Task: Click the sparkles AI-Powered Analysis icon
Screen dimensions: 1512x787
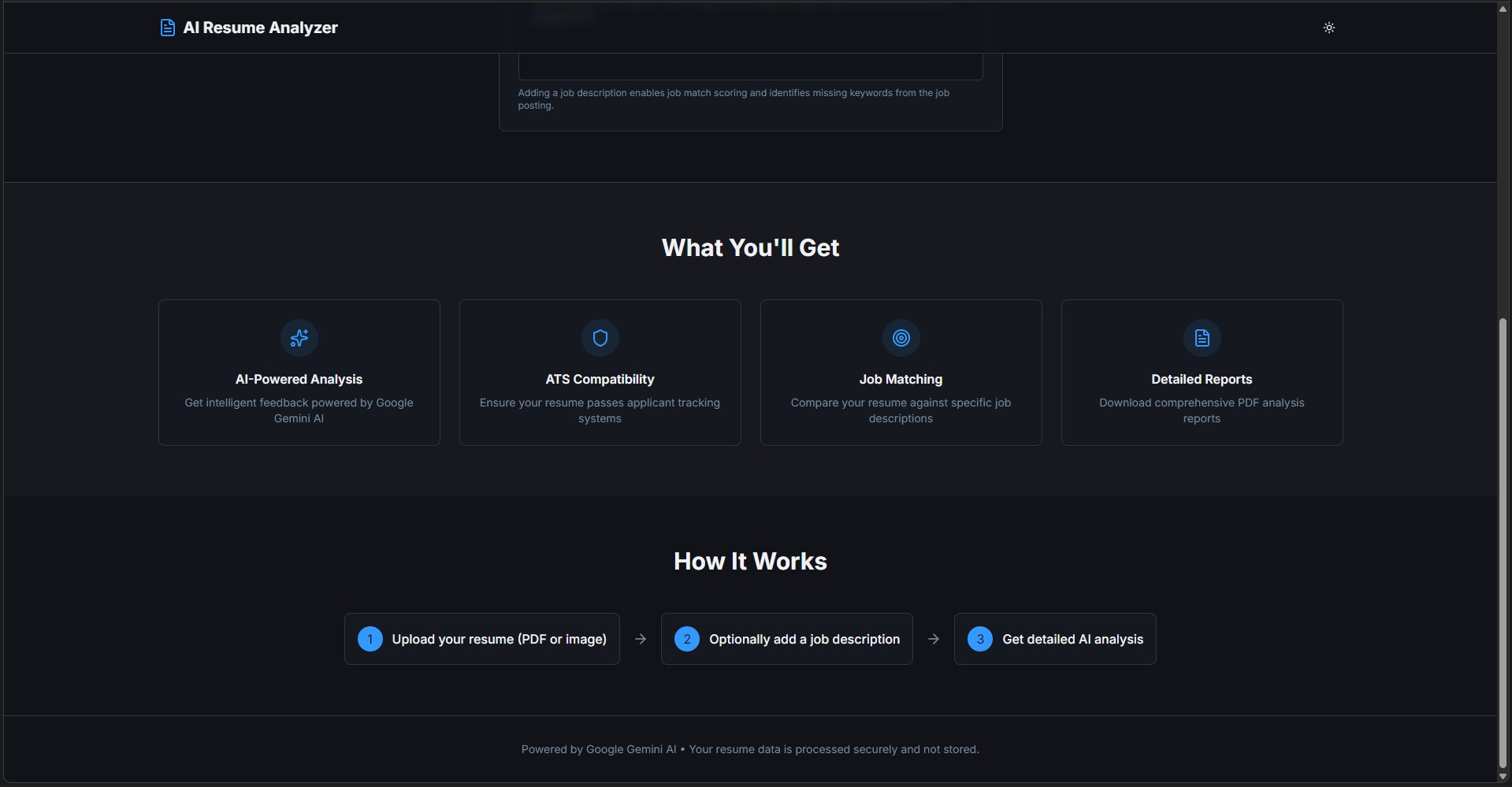Action: pos(299,338)
